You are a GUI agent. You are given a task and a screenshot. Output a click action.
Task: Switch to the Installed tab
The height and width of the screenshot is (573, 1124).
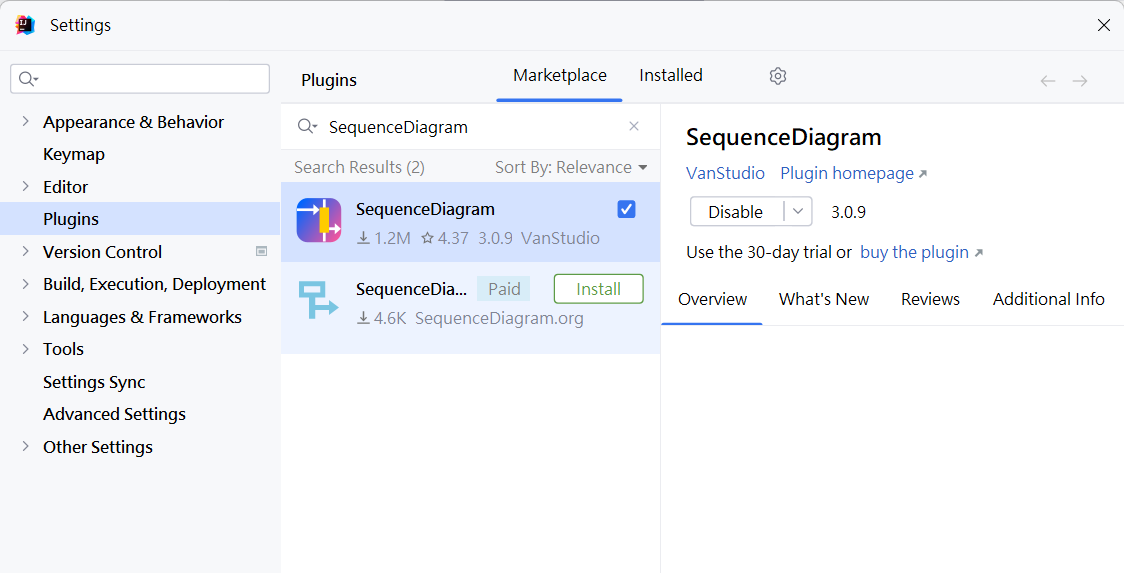(x=671, y=75)
